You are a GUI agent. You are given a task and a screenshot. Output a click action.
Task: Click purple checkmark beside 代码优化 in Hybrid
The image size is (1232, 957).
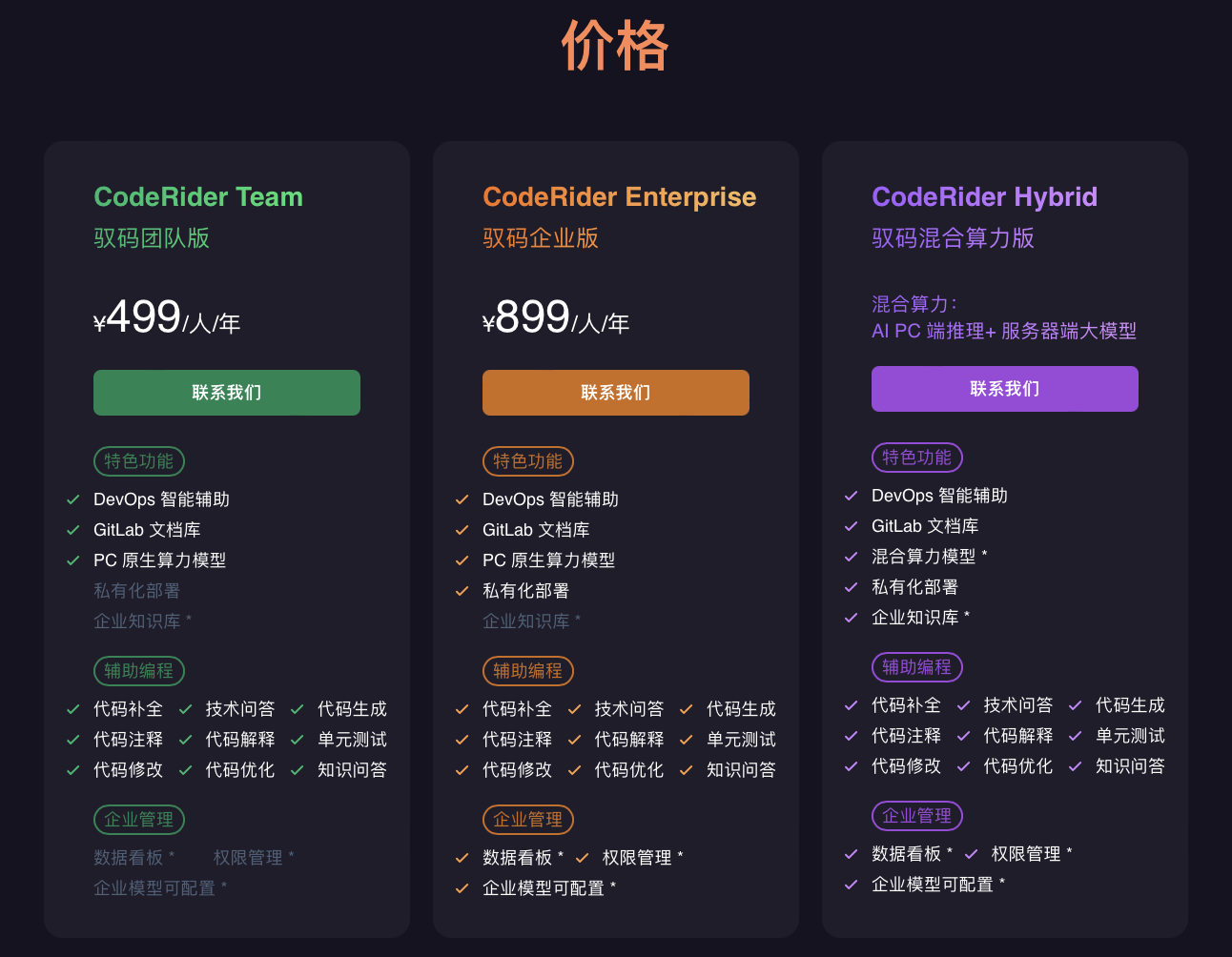[963, 766]
